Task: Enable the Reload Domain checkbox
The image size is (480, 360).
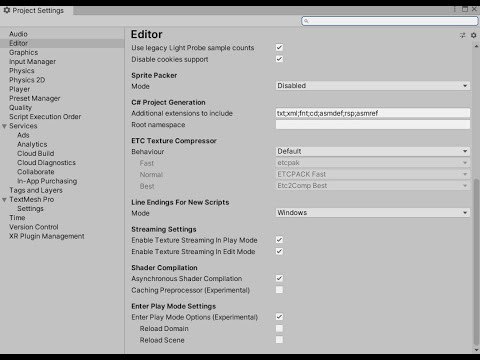Action: coord(279,328)
